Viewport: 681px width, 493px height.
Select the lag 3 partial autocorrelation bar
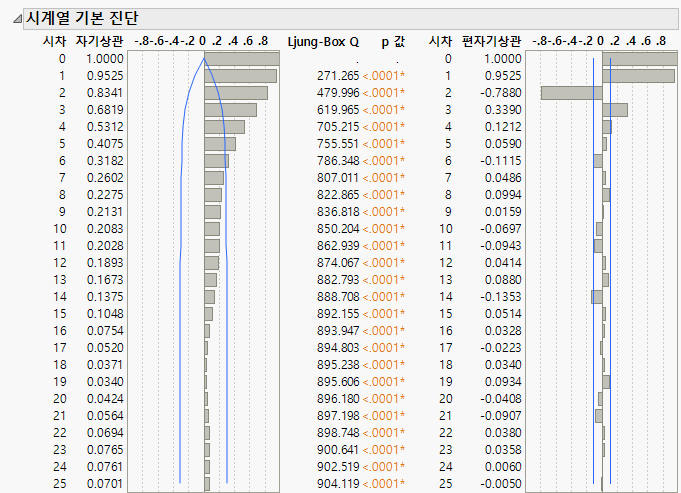(614, 109)
